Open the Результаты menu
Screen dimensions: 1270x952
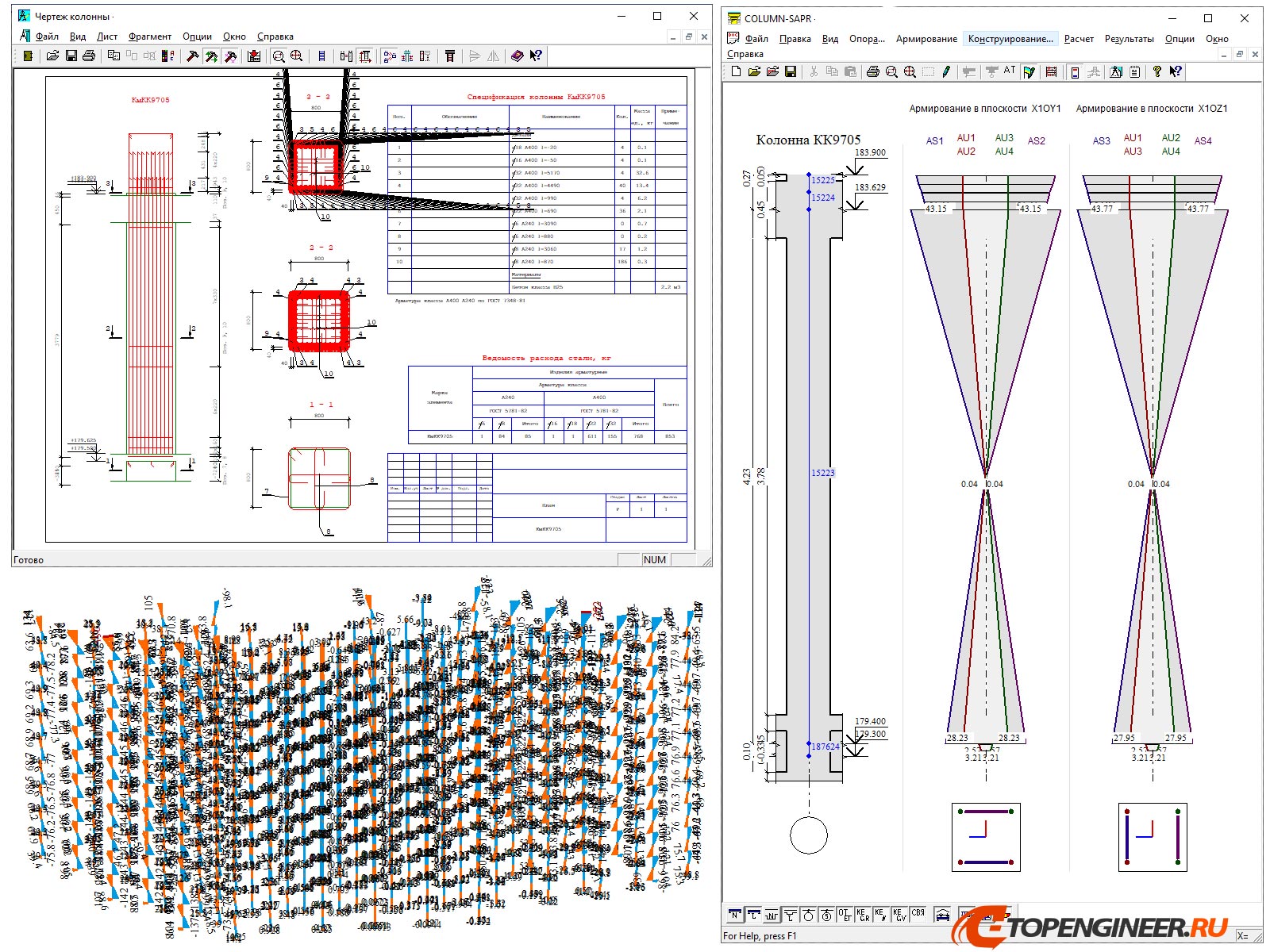coord(1129,39)
